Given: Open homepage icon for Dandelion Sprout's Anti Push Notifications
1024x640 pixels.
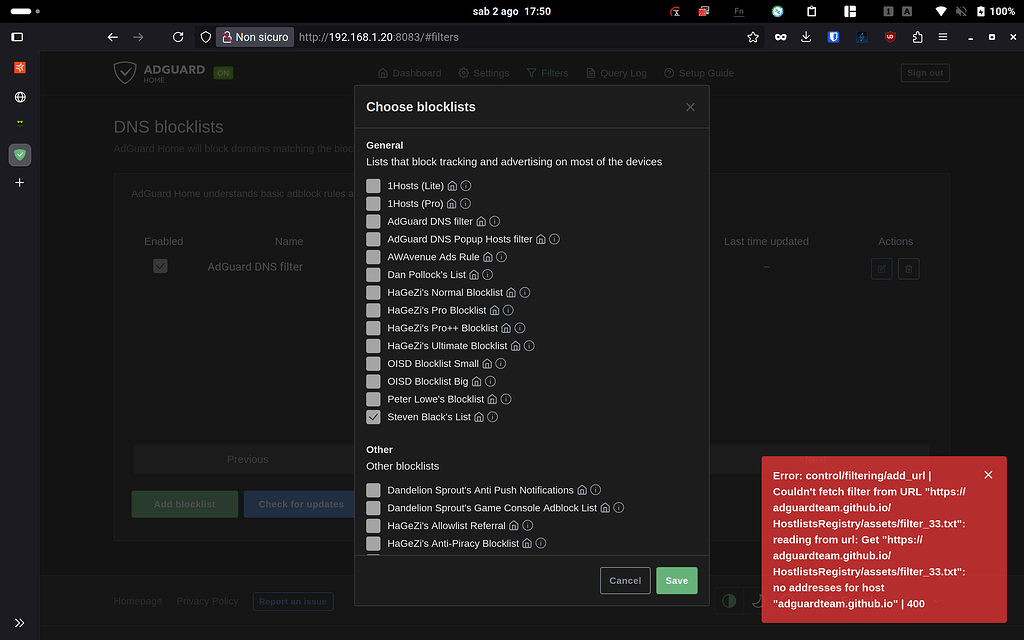Looking at the screenshot, I should (x=581, y=490).
